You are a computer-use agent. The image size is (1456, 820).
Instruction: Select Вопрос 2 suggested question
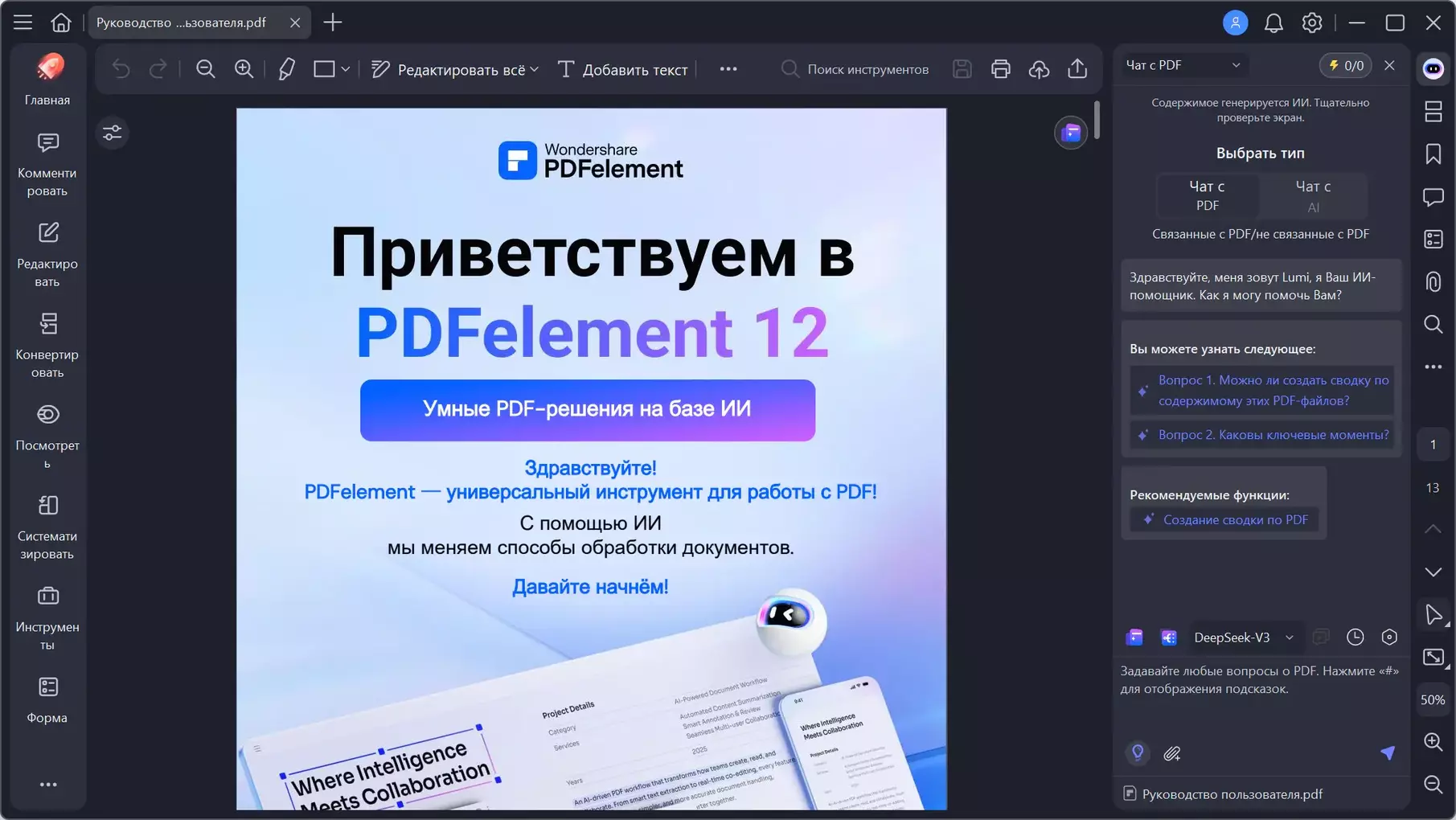1273,435
